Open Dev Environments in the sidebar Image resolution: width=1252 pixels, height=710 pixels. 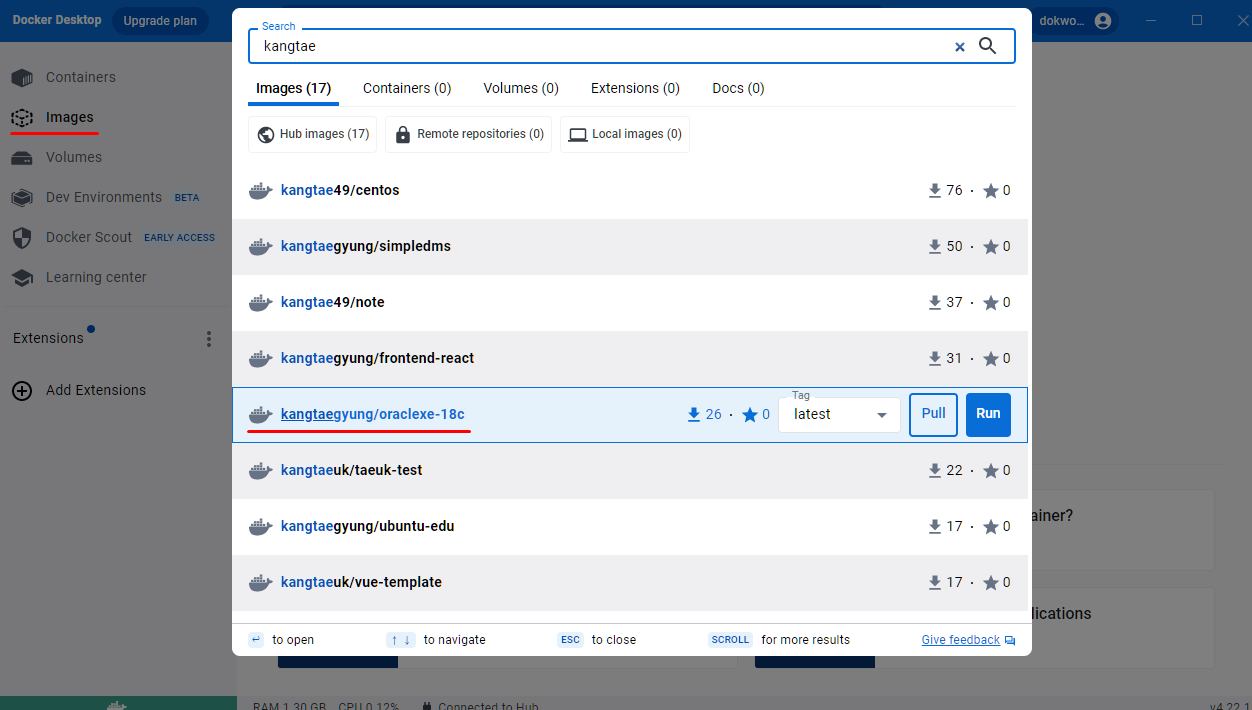point(104,197)
